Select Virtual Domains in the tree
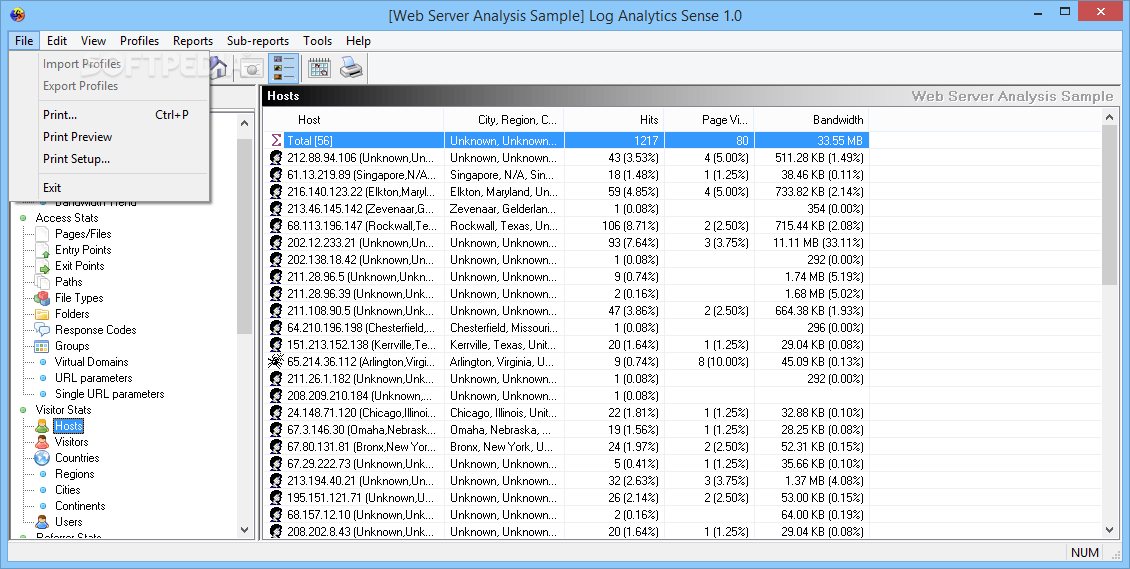 92,362
